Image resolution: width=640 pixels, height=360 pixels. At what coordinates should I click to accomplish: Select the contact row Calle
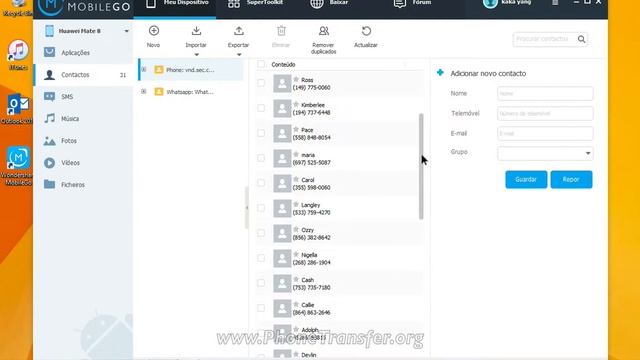[340, 309]
